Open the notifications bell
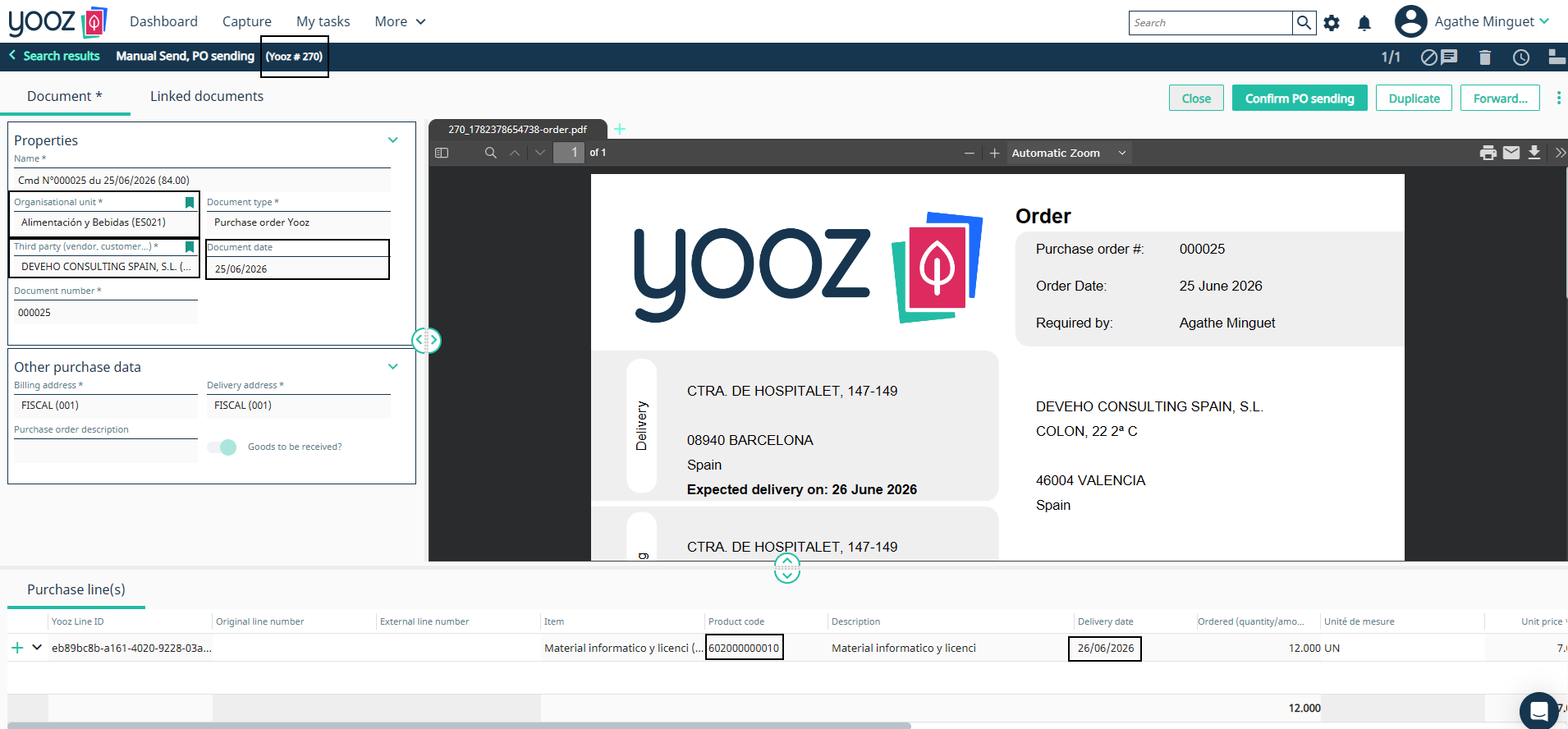Viewport: 1568px width, 729px height. 1364,23
